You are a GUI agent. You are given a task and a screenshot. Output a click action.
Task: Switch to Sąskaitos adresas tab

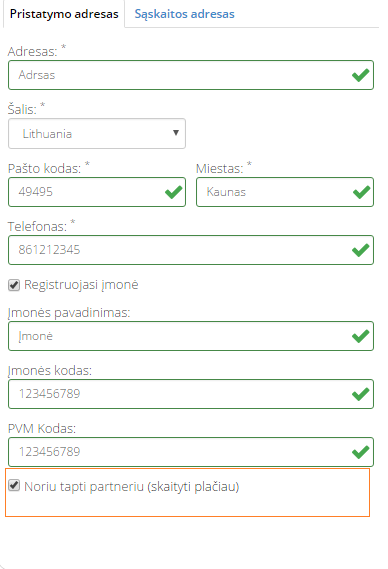(184, 14)
